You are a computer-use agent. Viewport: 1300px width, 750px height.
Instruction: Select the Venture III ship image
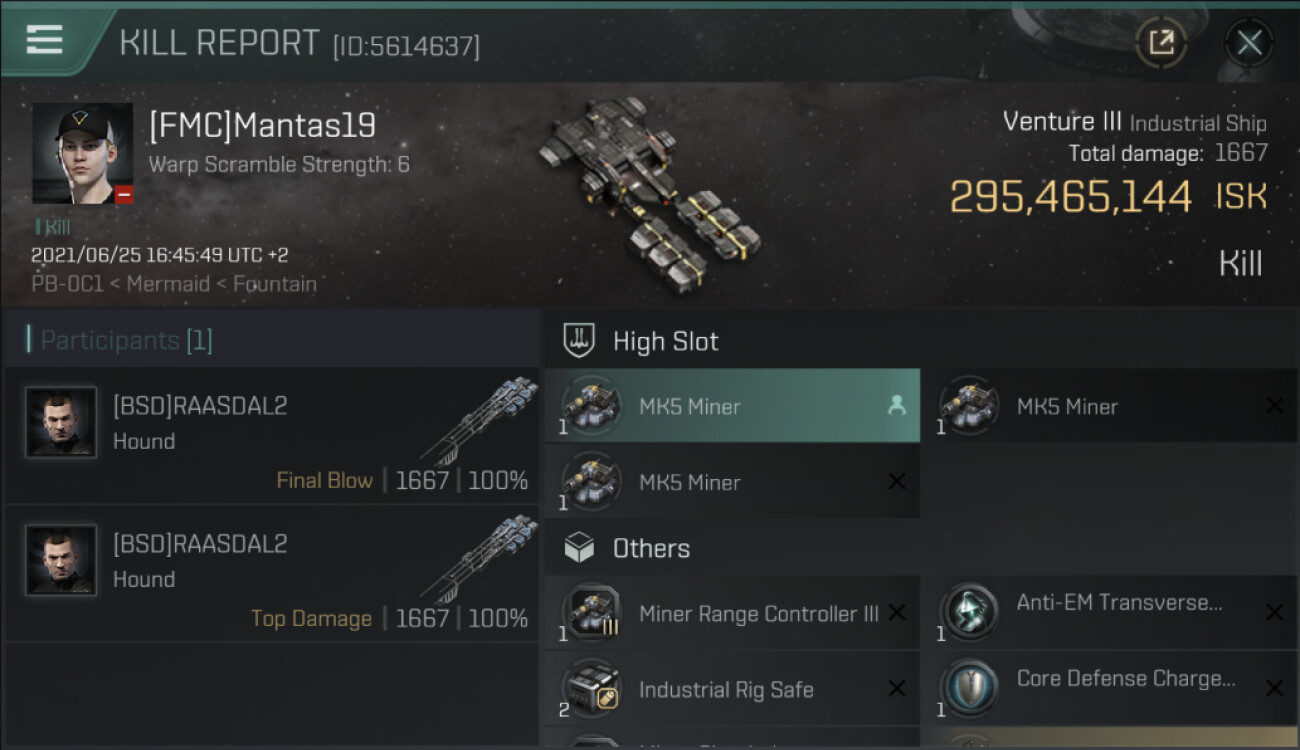click(648, 190)
